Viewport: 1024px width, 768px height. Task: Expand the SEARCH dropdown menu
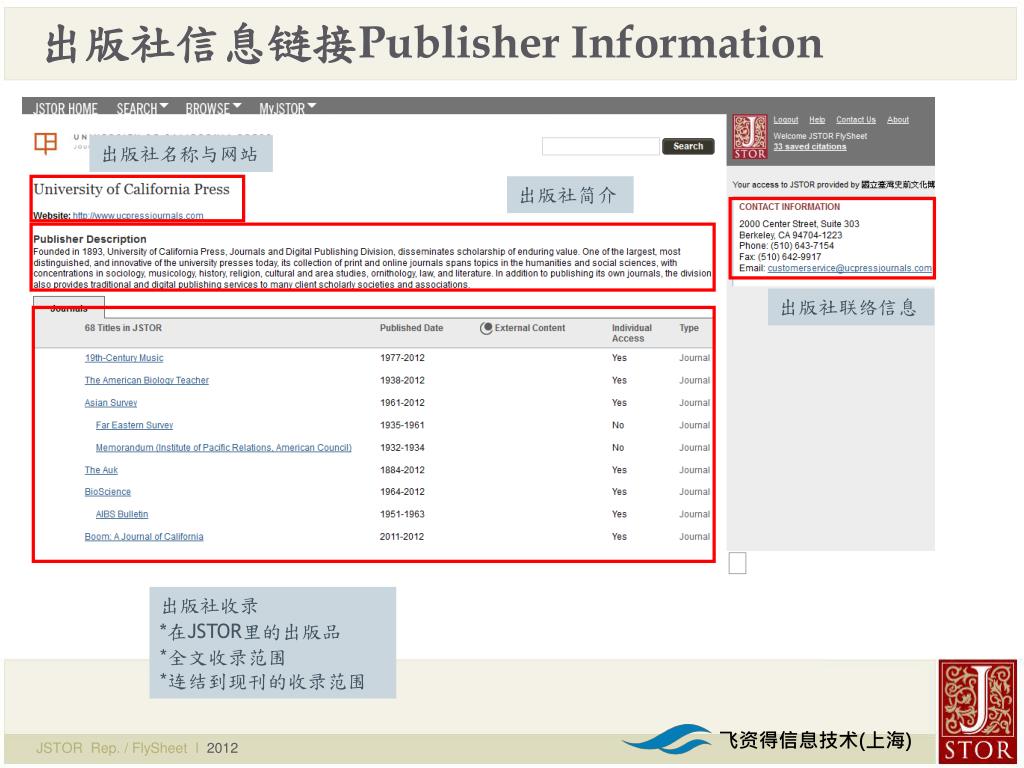click(x=142, y=108)
